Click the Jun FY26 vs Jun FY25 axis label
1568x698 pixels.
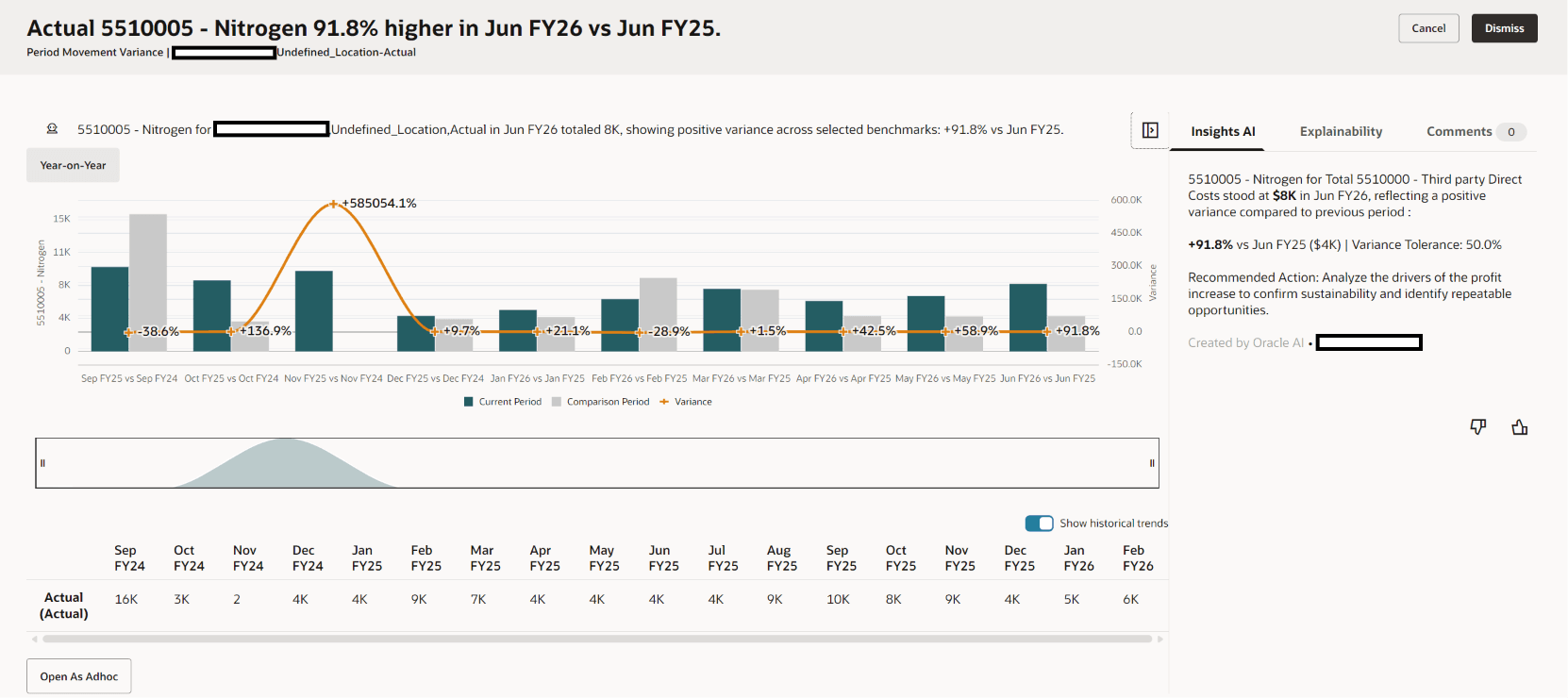click(x=1048, y=378)
